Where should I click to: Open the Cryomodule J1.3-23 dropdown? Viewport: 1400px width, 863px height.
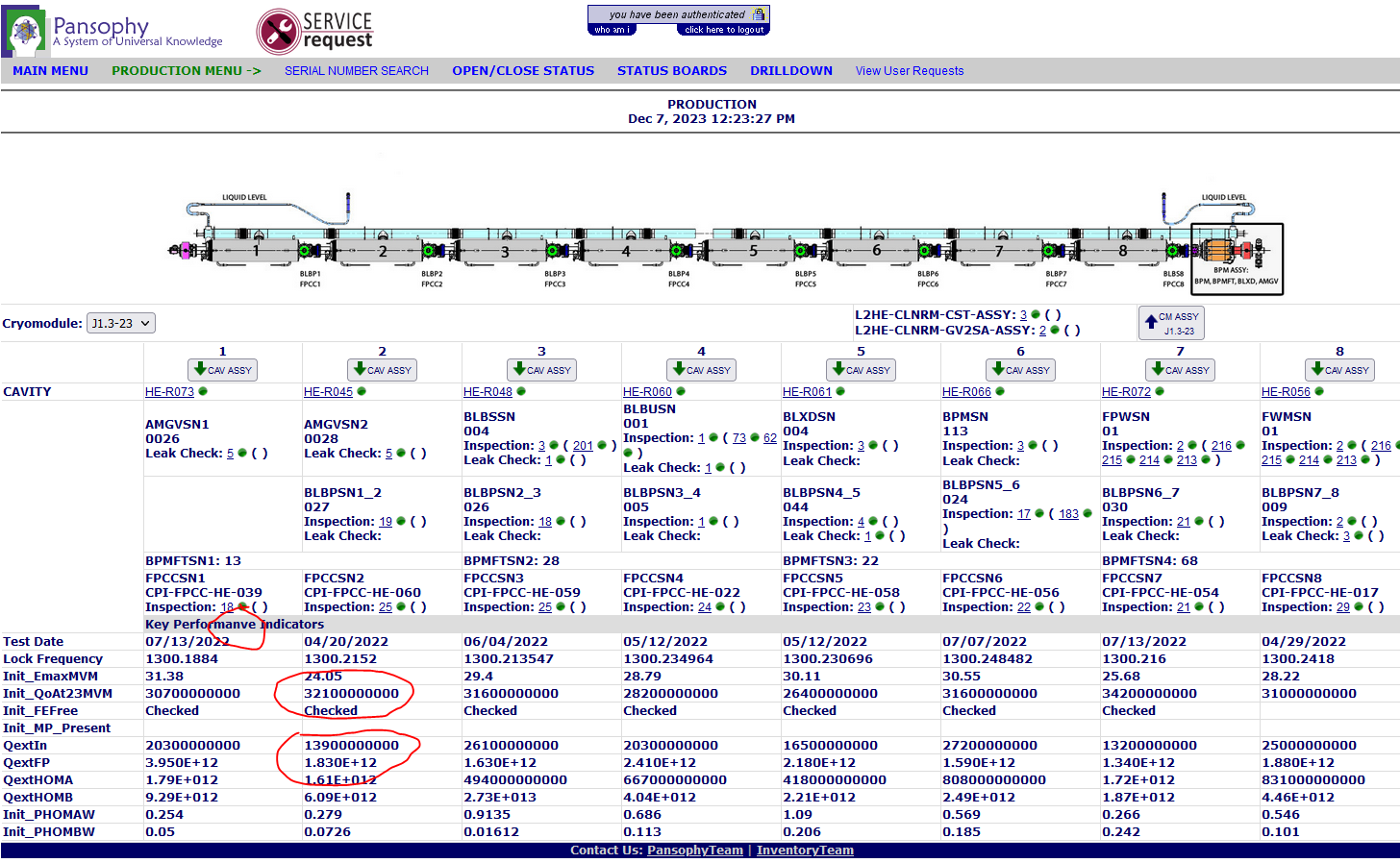121,324
